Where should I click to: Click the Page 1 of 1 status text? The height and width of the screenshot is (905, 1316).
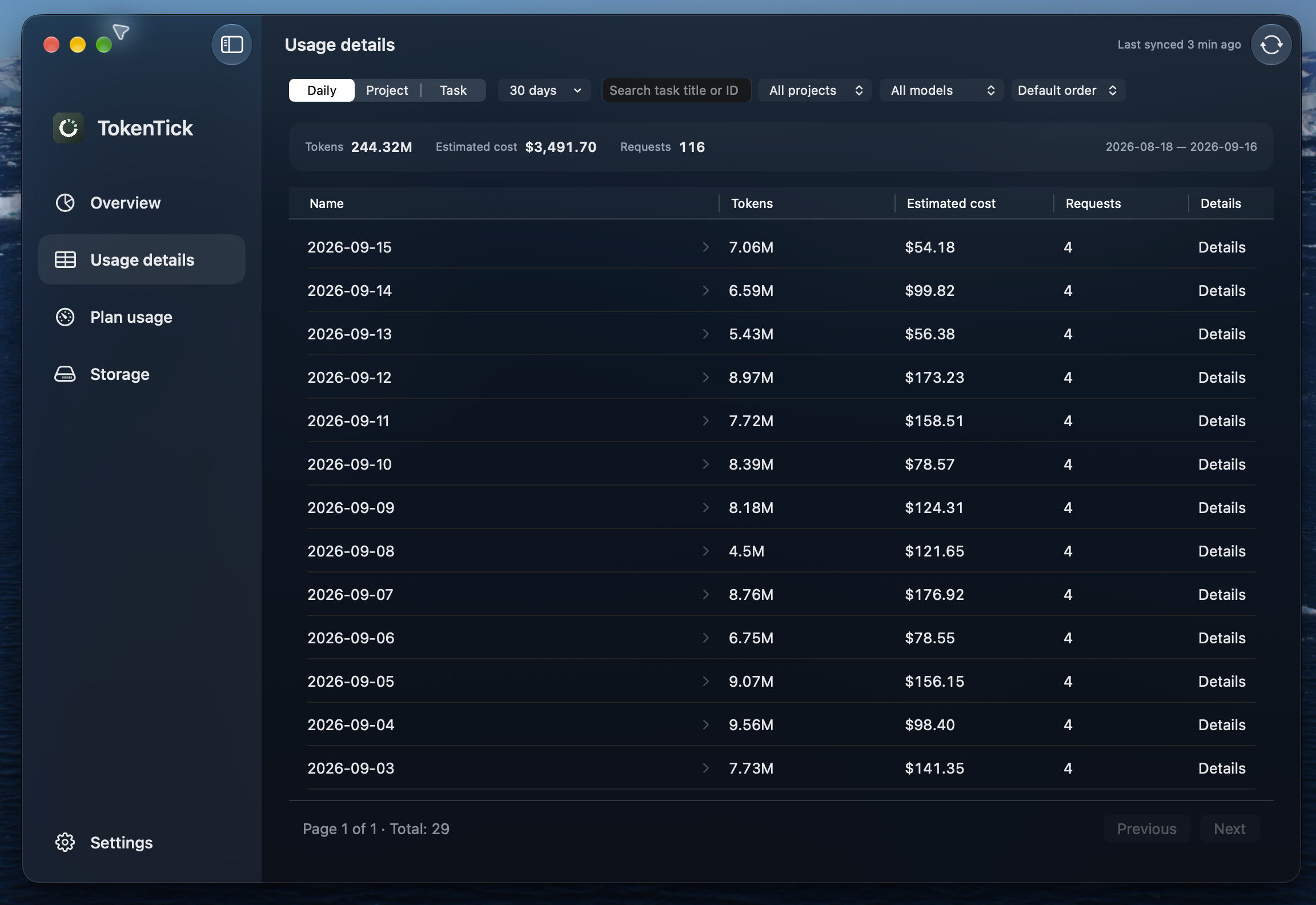click(x=376, y=828)
